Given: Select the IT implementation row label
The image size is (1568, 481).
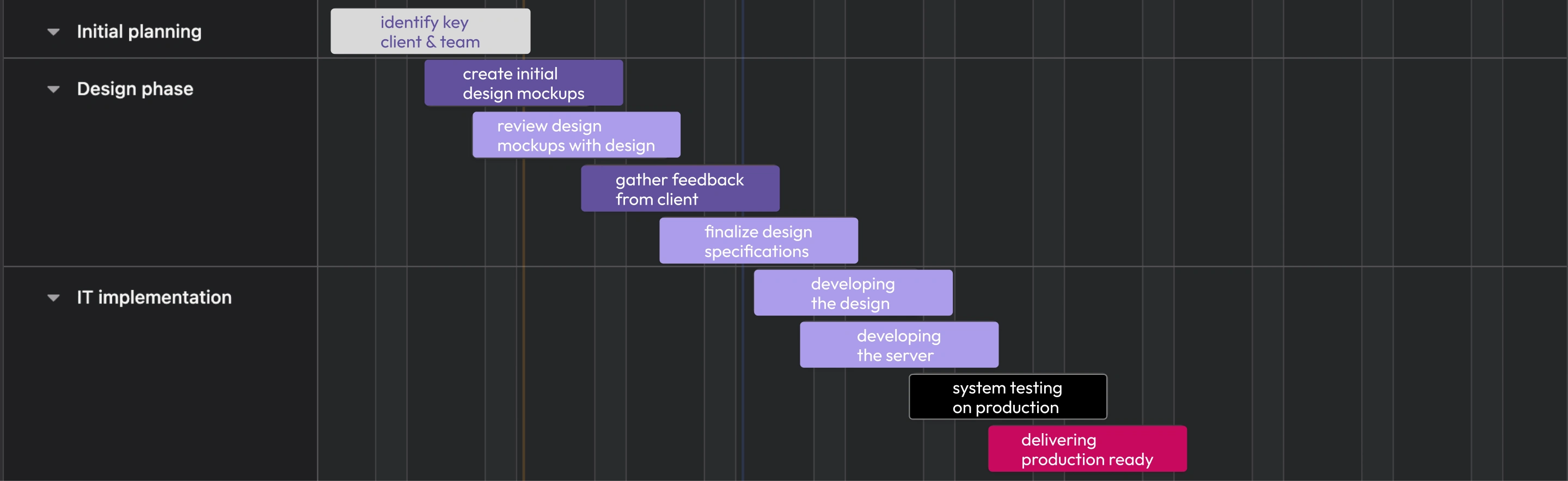Looking at the screenshot, I should [x=154, y=298].
